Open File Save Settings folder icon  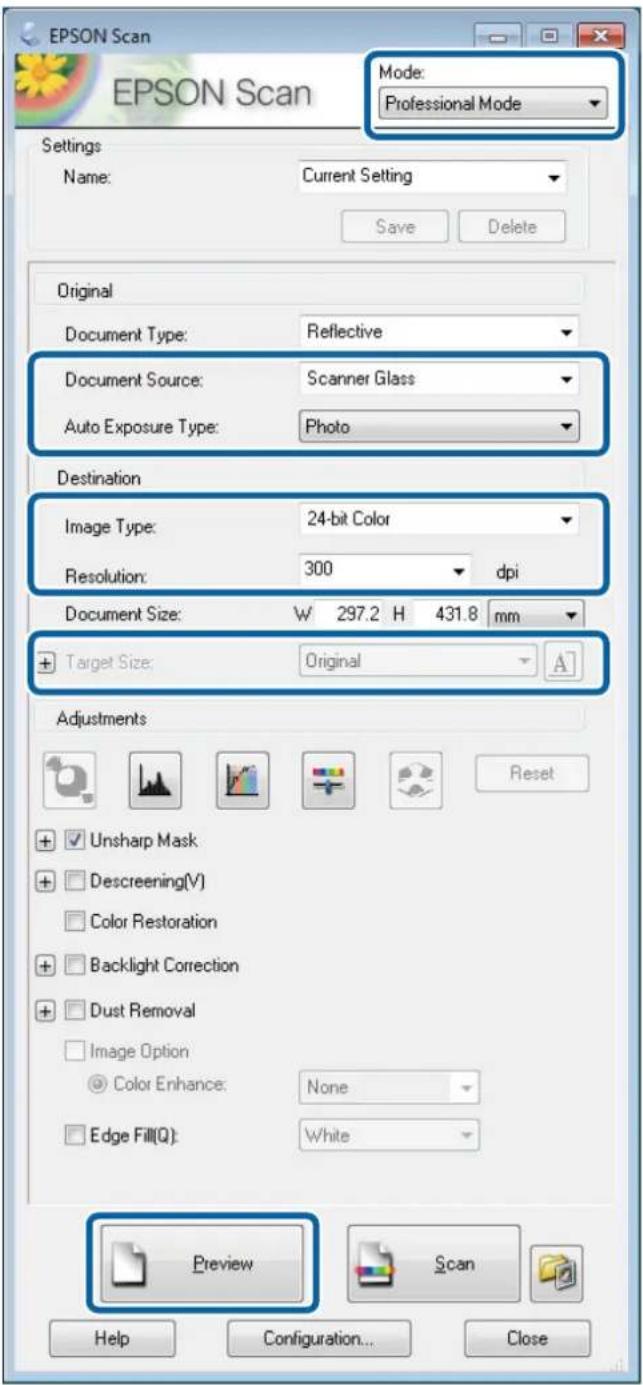click(x=557, y=1266)
